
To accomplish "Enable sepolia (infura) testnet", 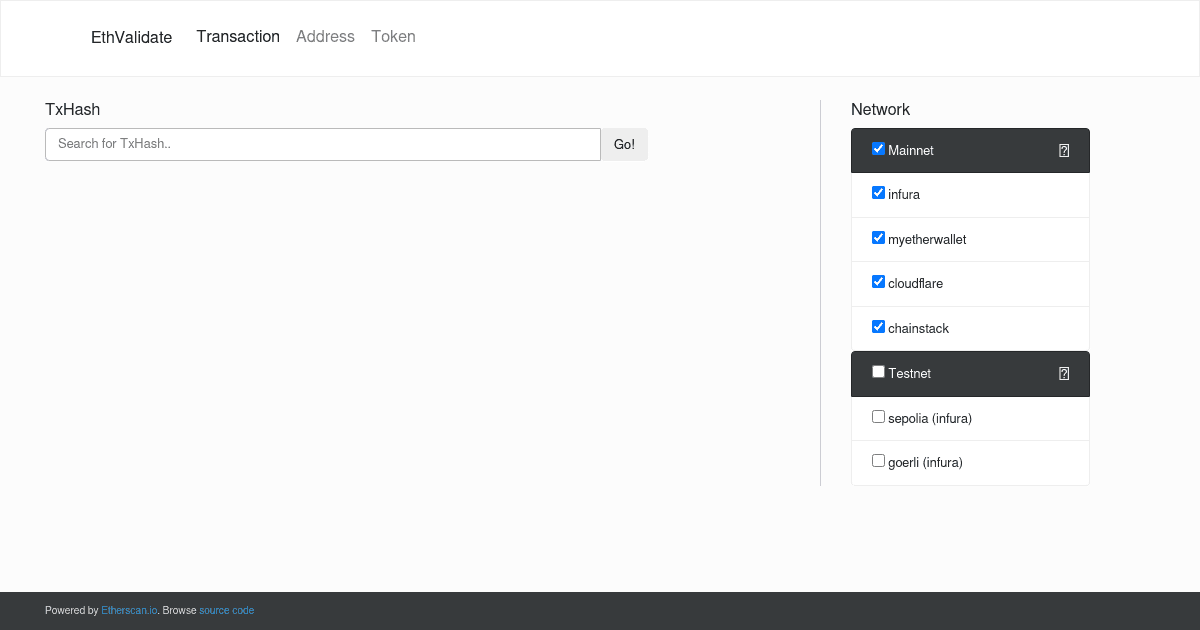I will (878, 416).
